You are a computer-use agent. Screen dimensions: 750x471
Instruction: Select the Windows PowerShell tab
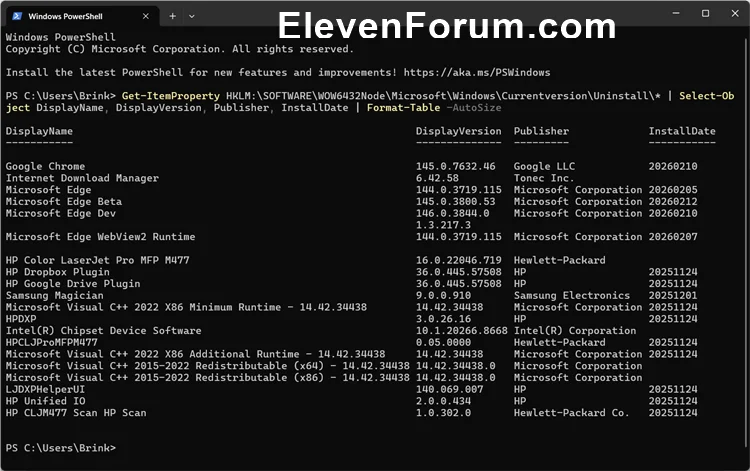(x=82, y=16)
